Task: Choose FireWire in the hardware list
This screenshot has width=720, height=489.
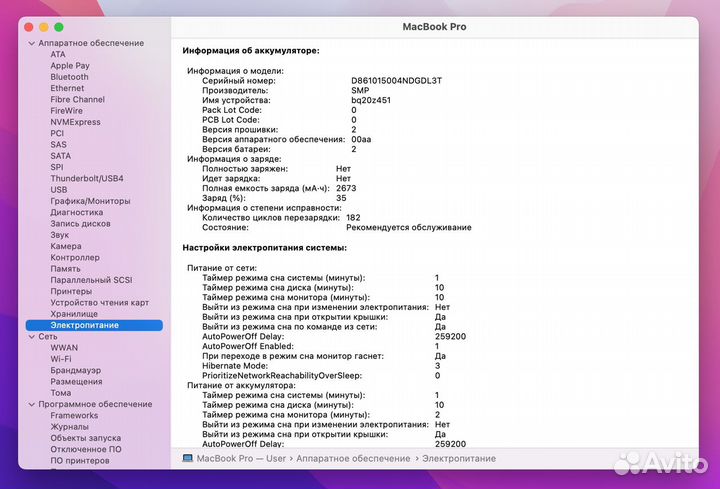Action: (x=67, y=111)
